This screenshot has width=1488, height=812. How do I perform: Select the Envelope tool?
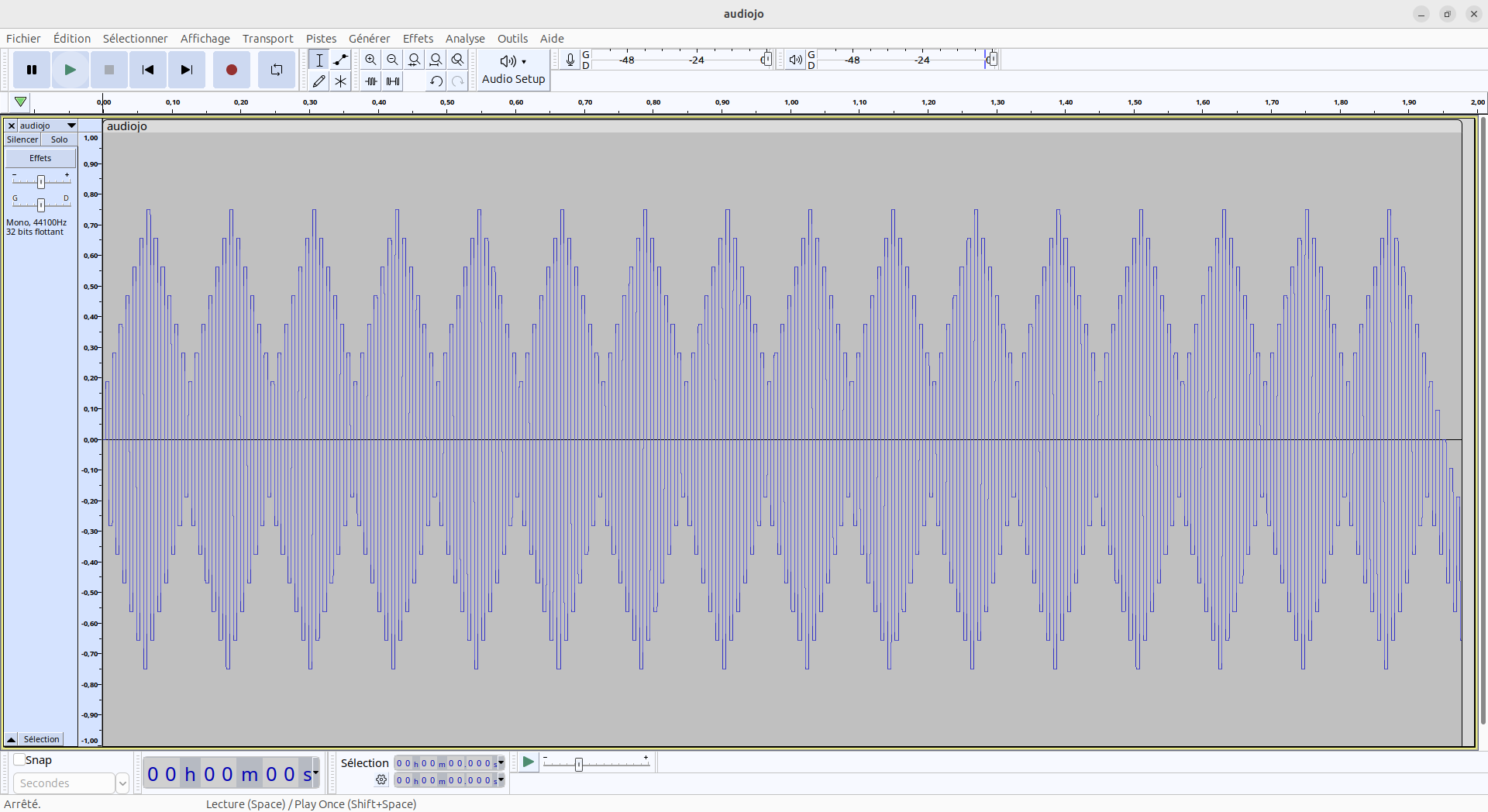(340, 60)
